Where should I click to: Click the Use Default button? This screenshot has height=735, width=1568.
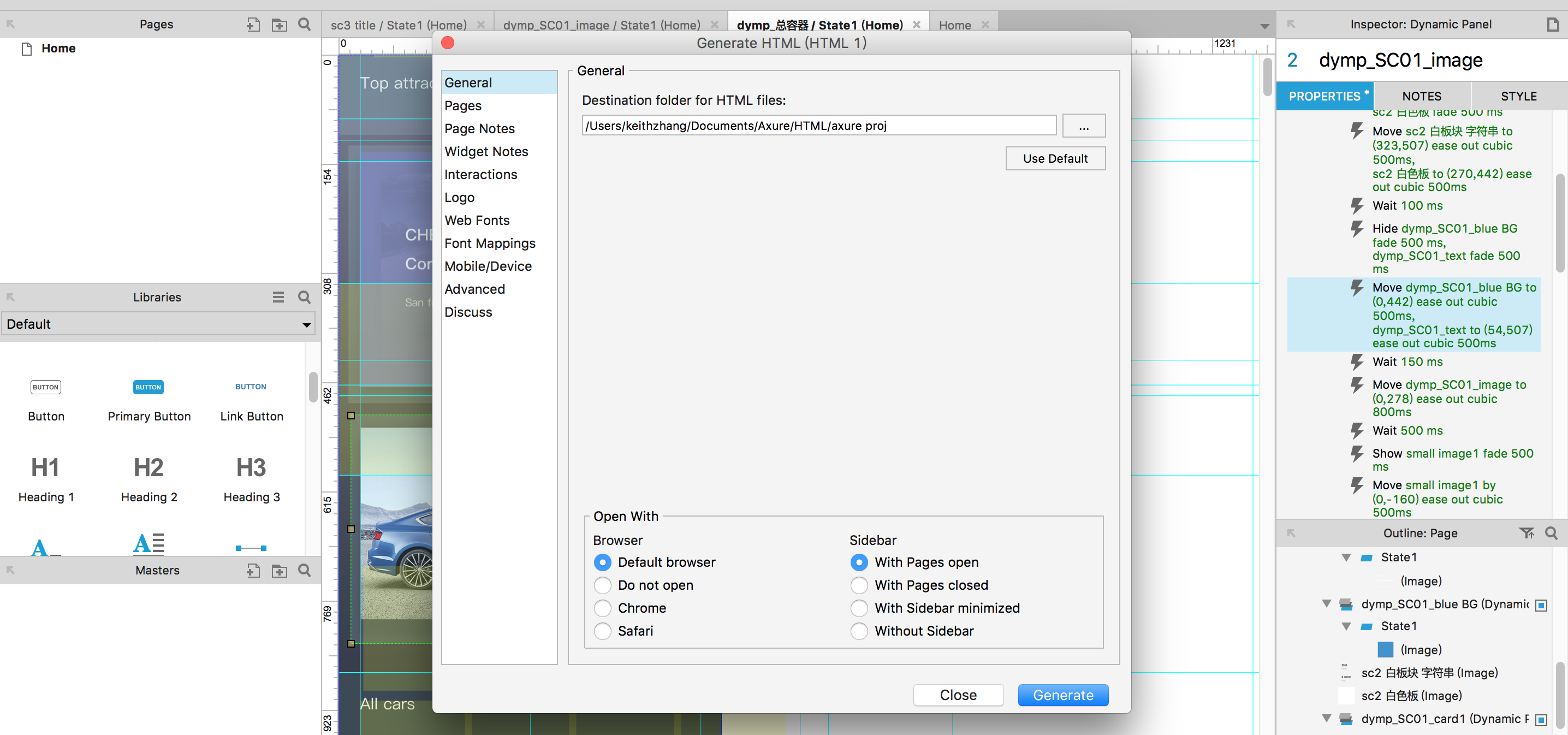pyautogui.click(x=1055, y=158)
